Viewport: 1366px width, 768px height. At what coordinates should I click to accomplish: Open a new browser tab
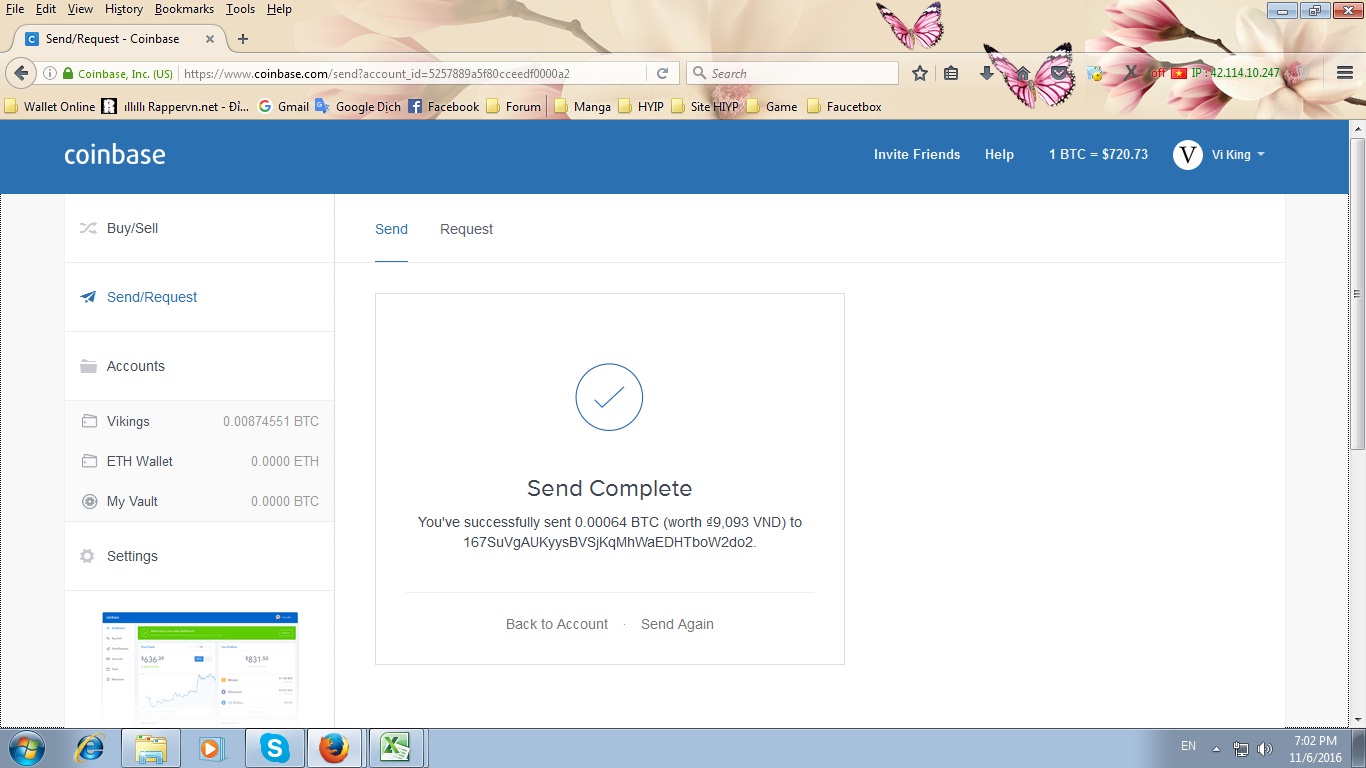pyautogui.click(x=243, y=39)
